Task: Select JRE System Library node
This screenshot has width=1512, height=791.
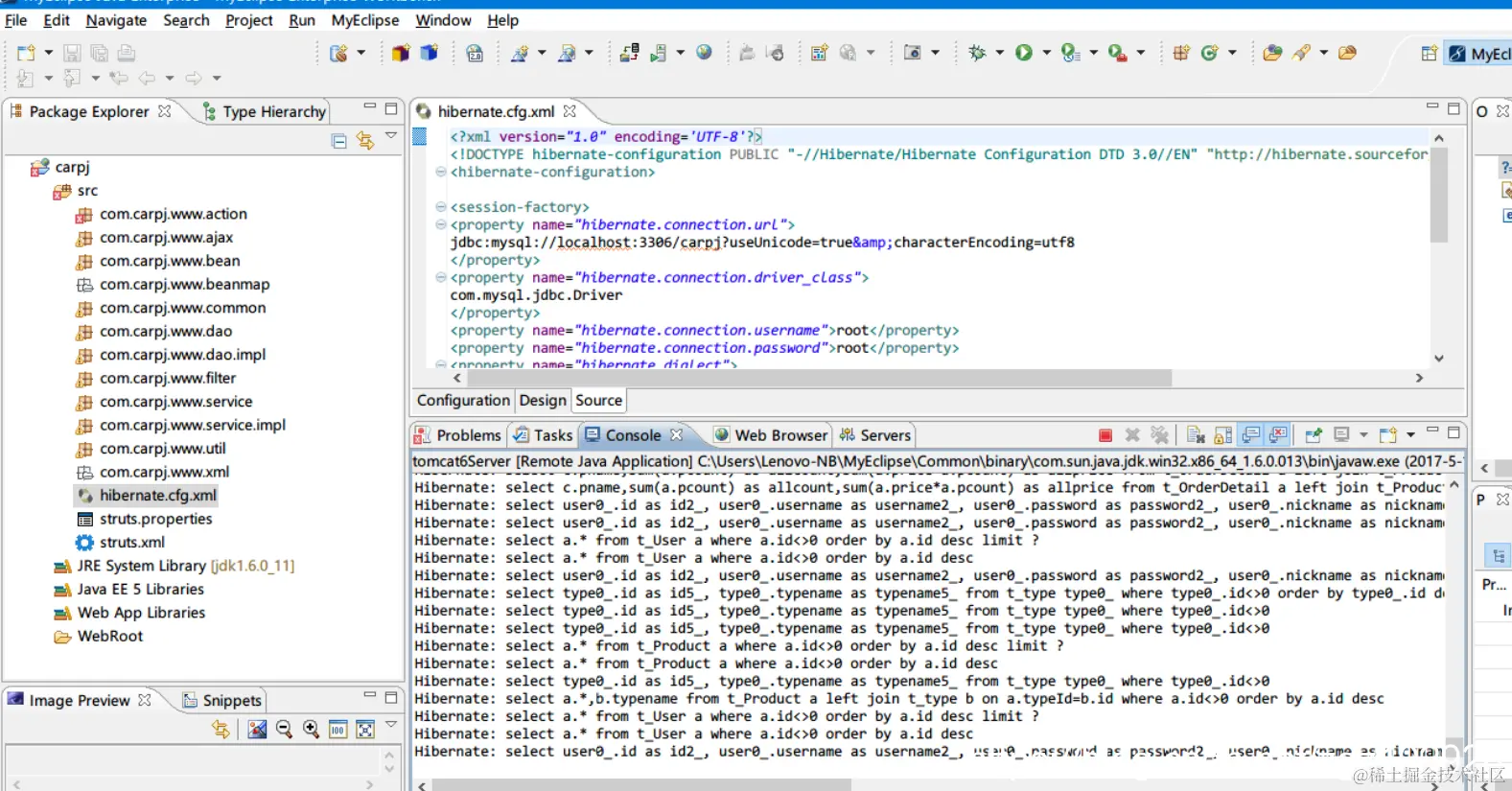Action: 174,567
